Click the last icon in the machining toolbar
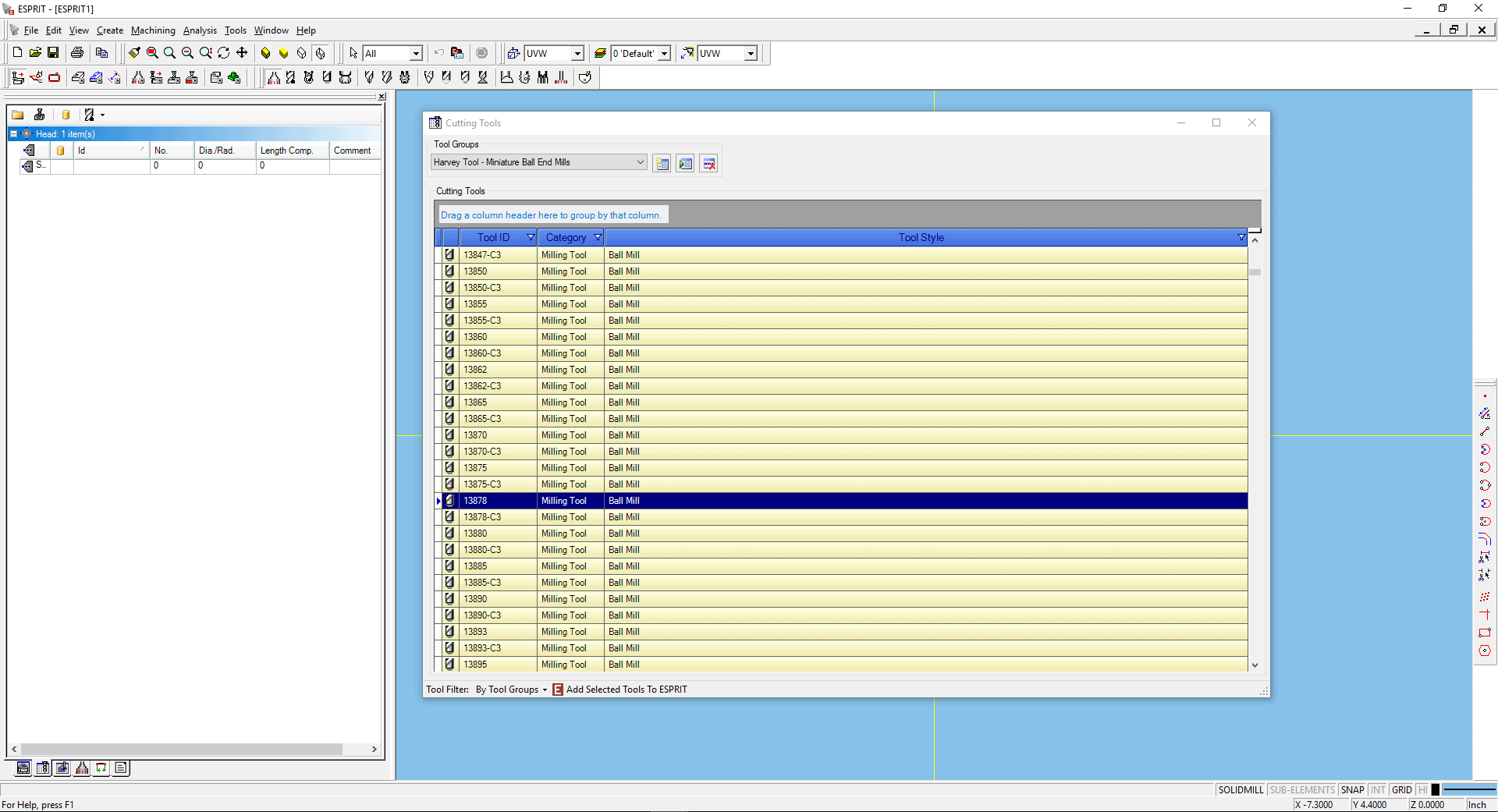1498x812 pixels. click(x=586, y=77)
